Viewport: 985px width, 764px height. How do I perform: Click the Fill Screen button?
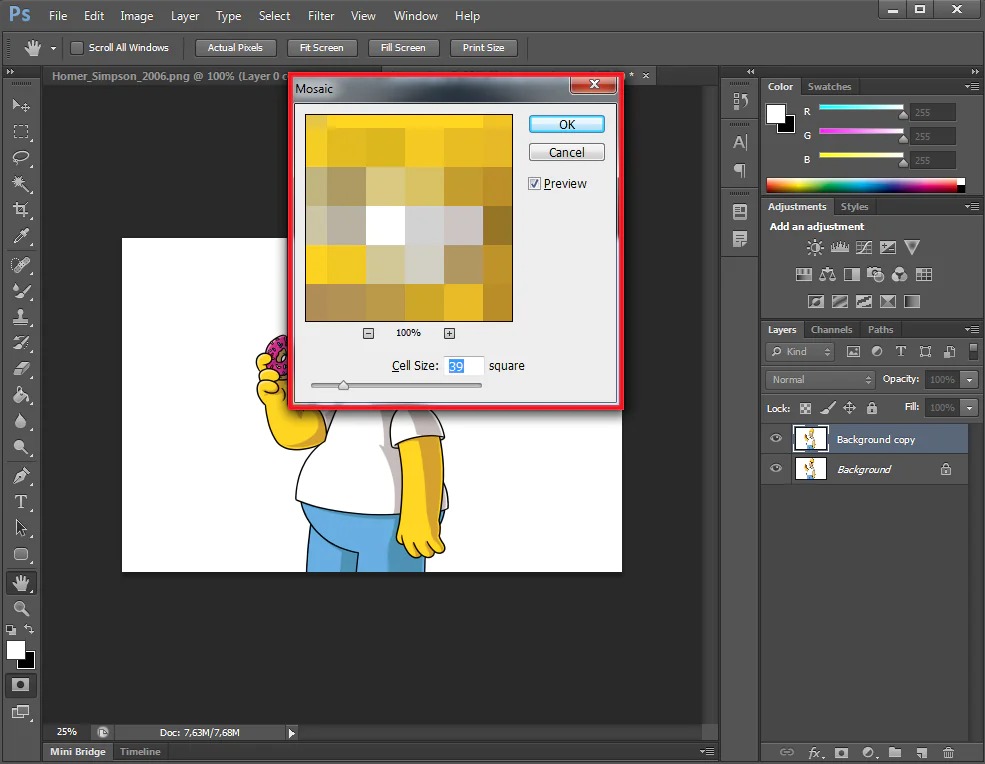click(403, 48)
